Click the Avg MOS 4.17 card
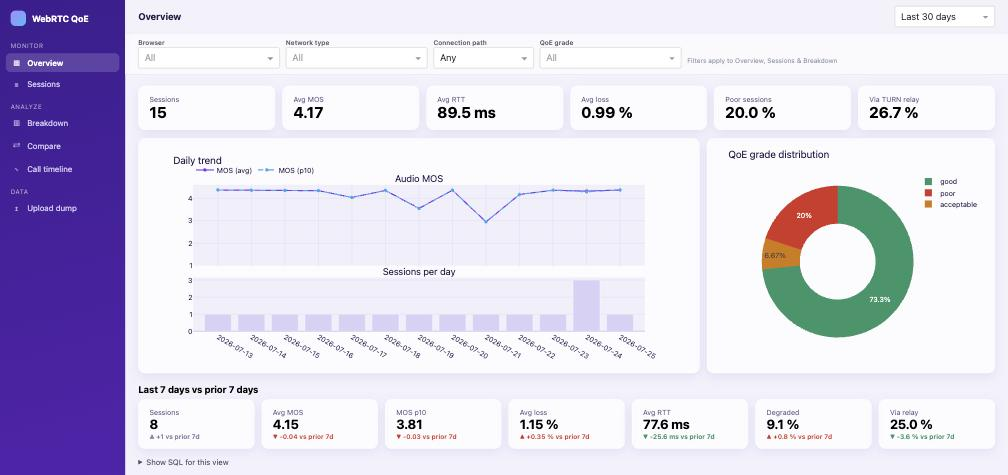The width and height of the screenshot is (1008, 475). (x=350, y=108)
